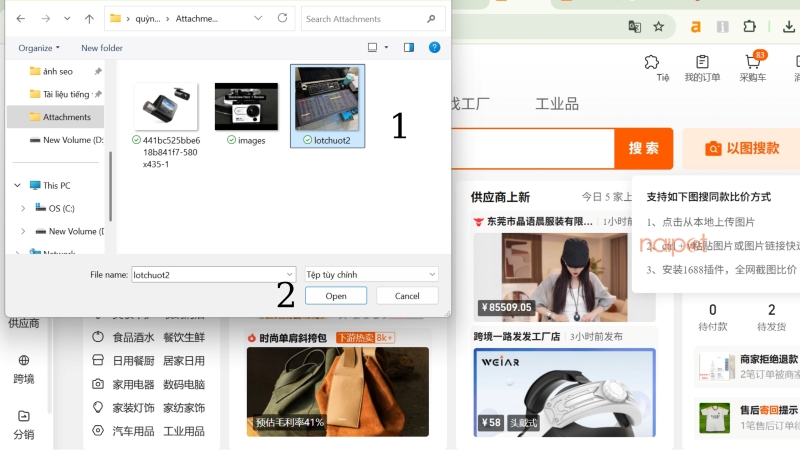Toggle the preview pane icon
The image size is (800, 450).
[408, 47]
